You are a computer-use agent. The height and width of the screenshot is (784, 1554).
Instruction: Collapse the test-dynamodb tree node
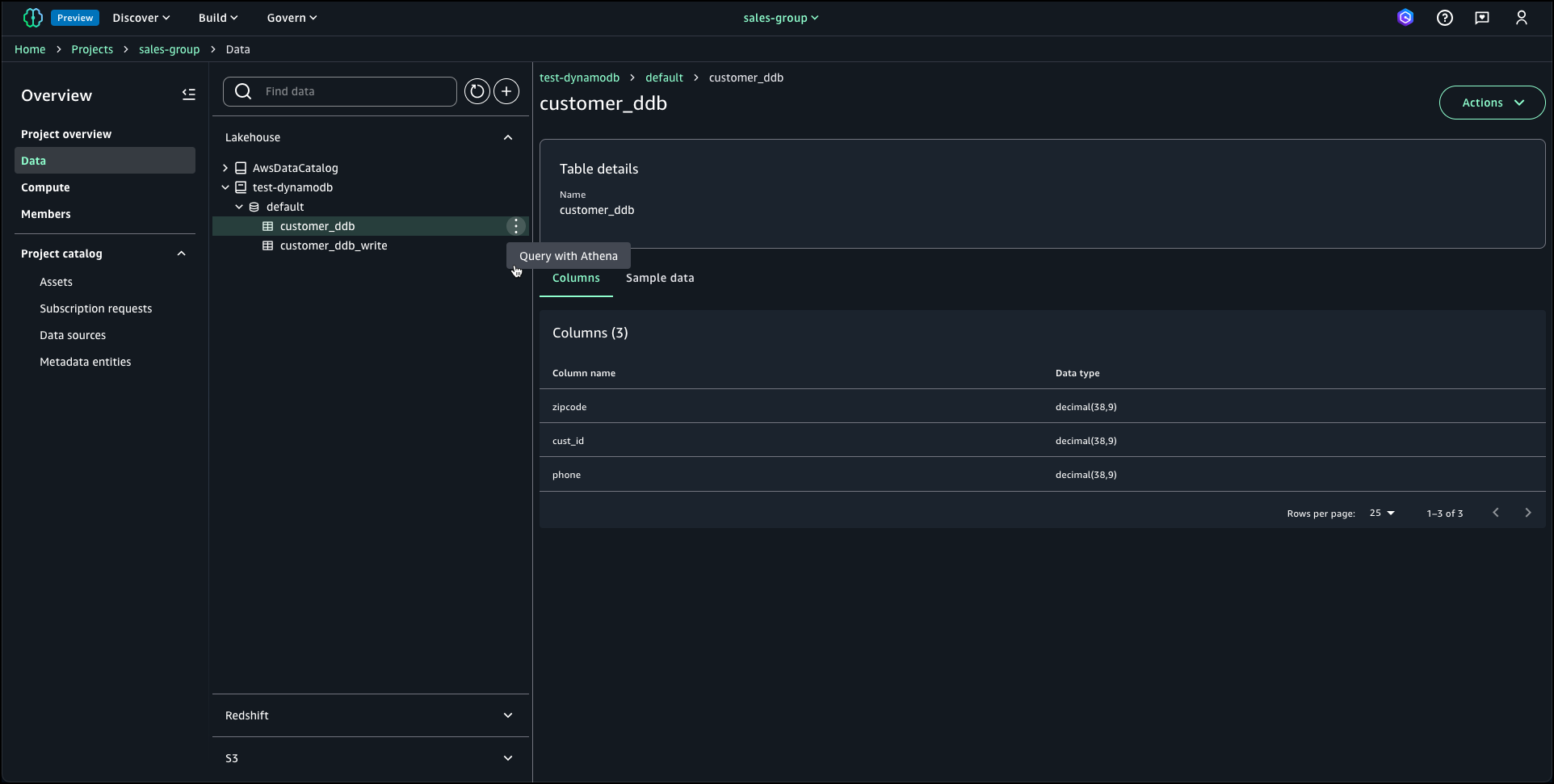pyautogui.click(x=225, y=187)
